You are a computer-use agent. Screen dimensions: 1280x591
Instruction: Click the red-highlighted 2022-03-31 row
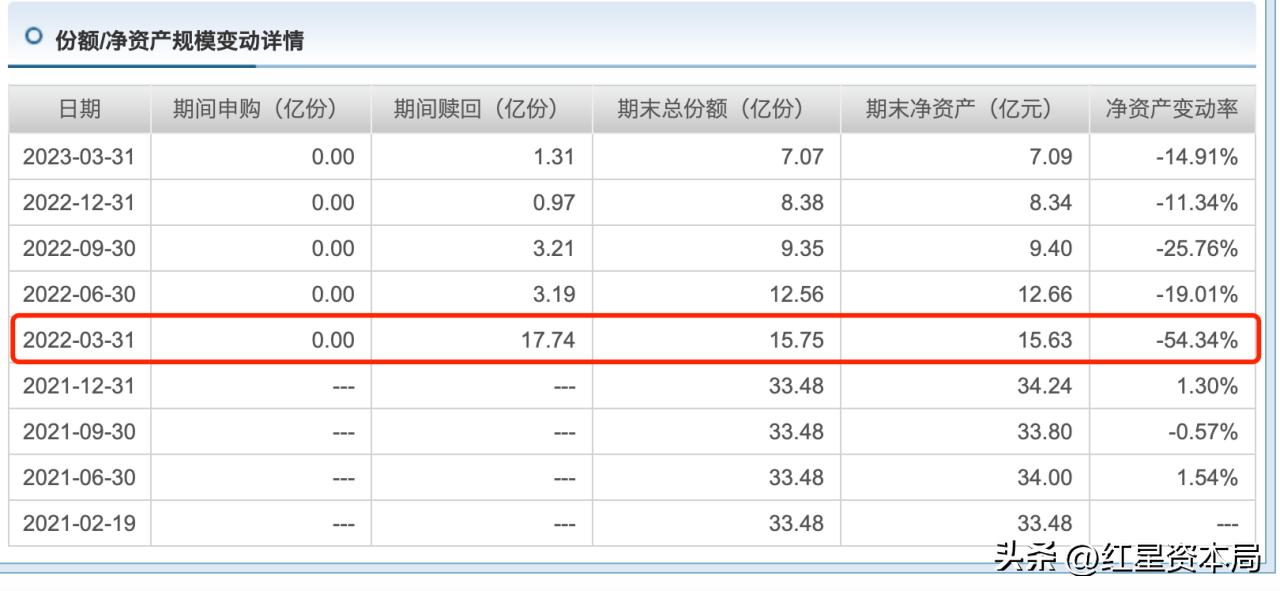point(640,339)
